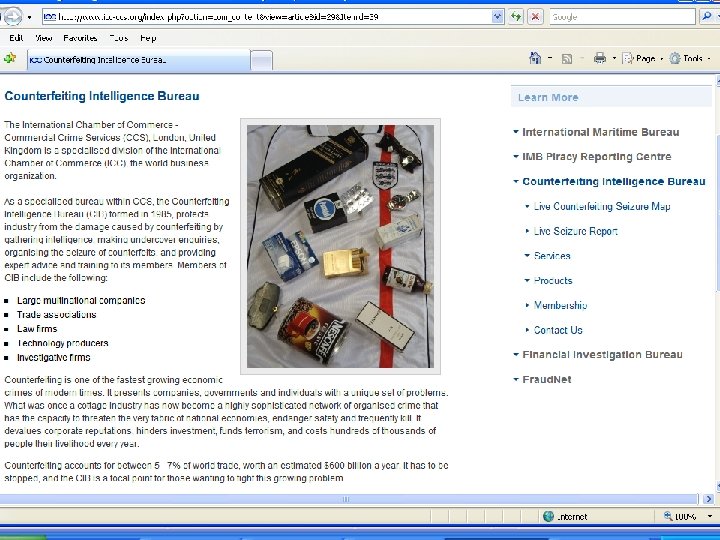Open the Help menu
Viewport: 720px width, 540px height.
tap(148, 38)
